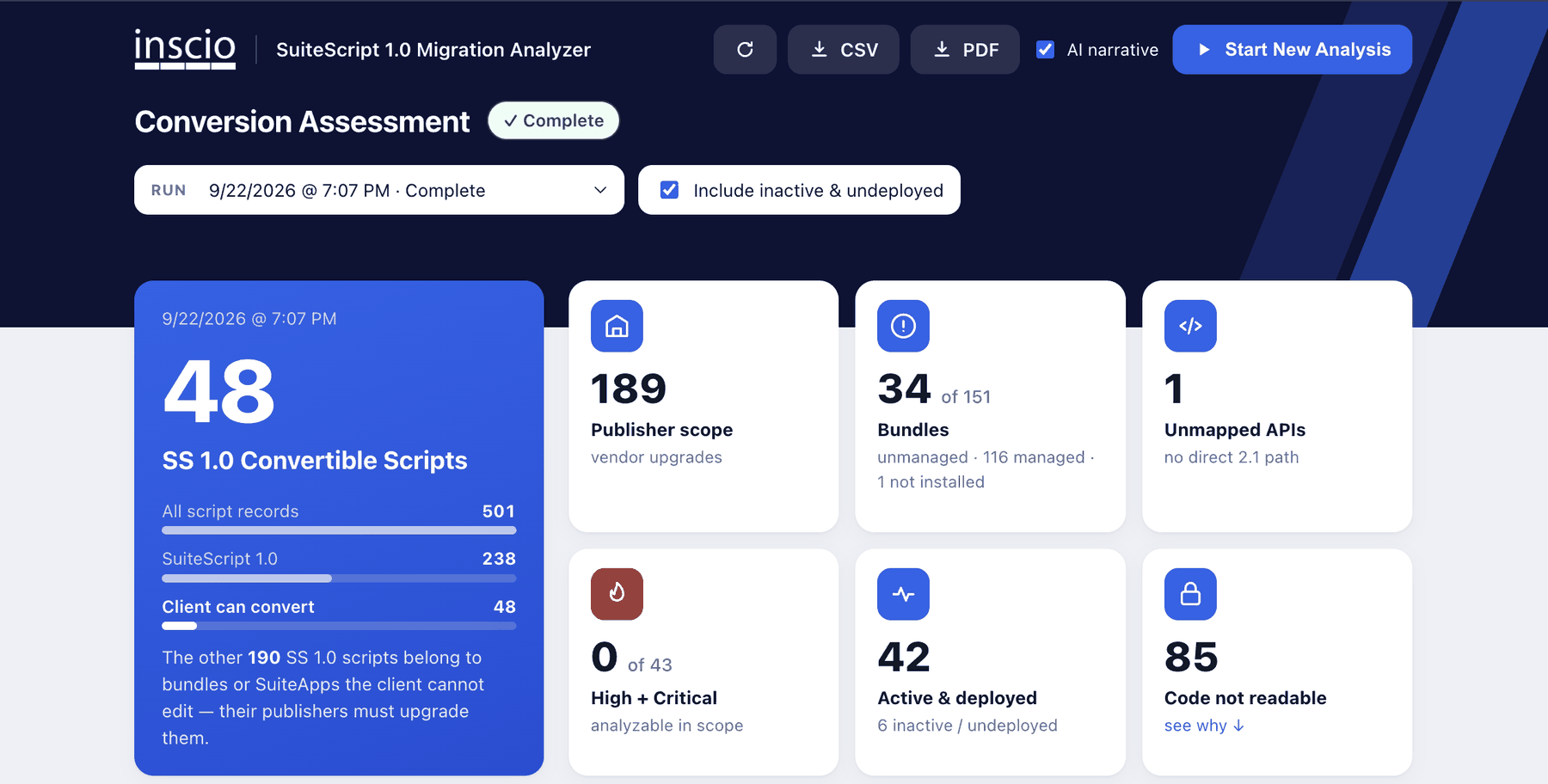The height and width of the screenshot is (784, 1548).
Task: Click the Active & deployed pulse icon
Action: click(903, 594)
